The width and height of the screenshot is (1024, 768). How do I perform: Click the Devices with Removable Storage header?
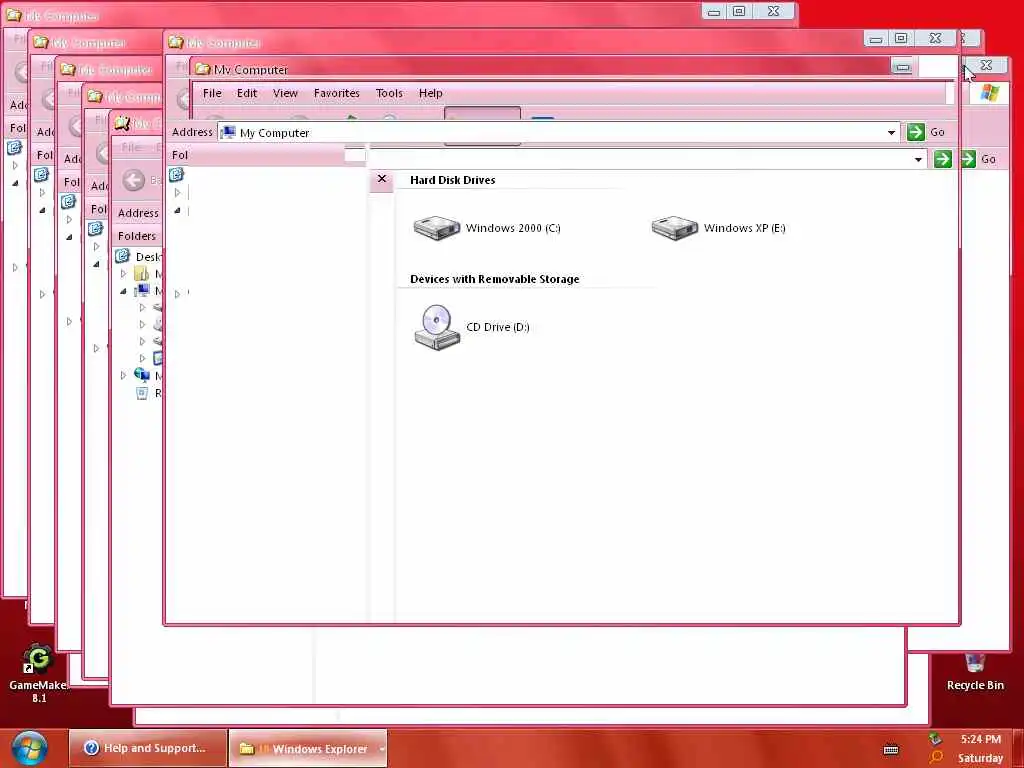point(494,279)
